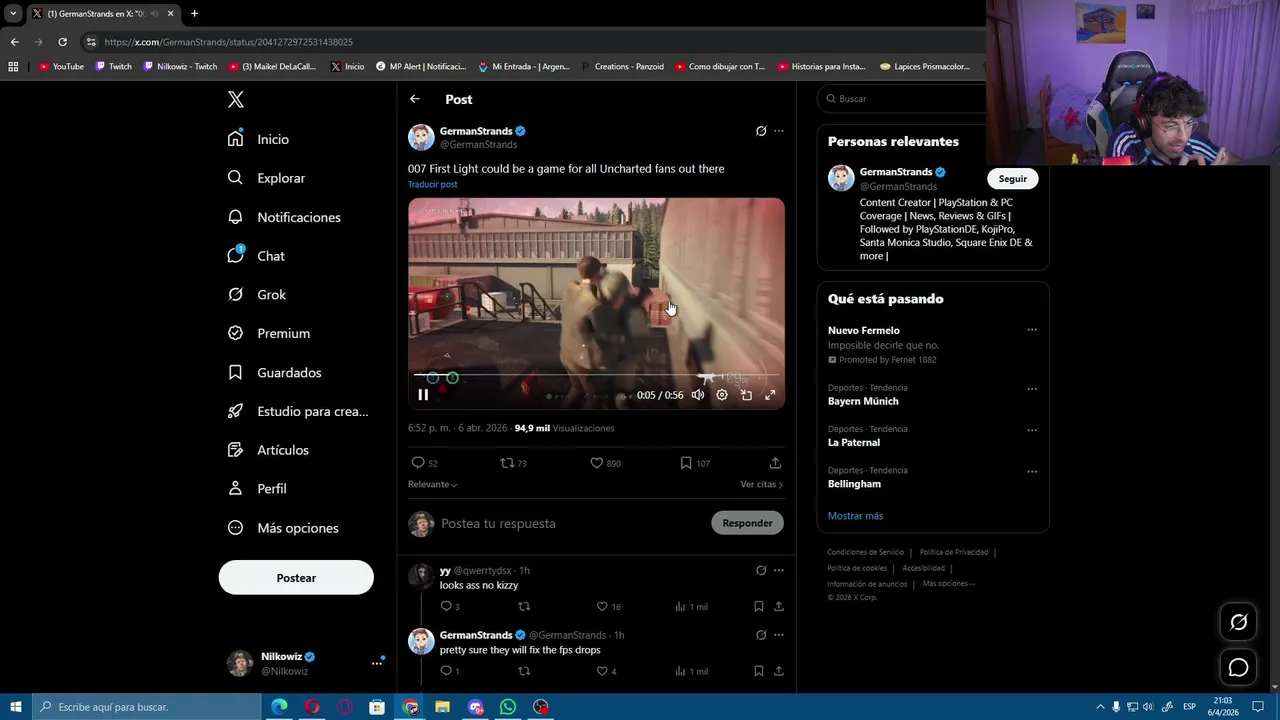Open Explorar from the sidebar

pos(266,178)
